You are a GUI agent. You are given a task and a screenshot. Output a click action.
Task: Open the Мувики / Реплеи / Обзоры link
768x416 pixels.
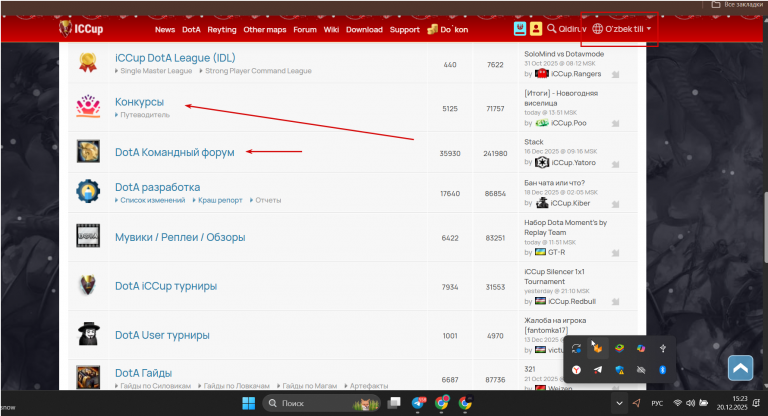pyautogui.click(x=180, y=237)
